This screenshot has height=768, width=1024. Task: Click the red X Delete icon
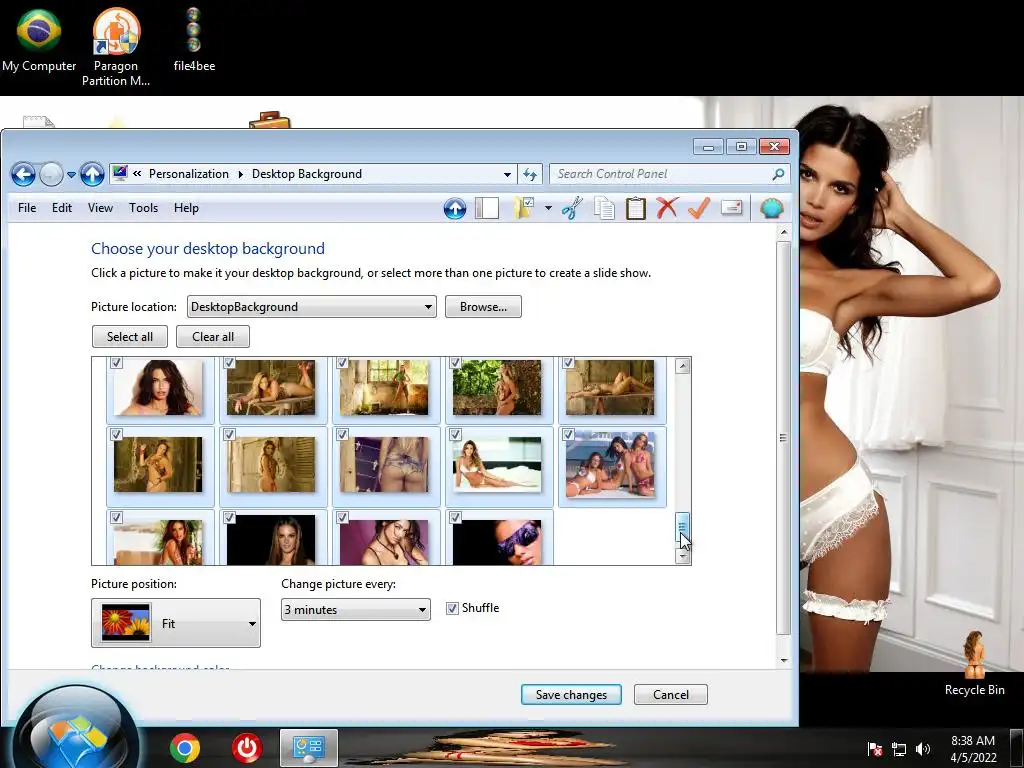click(x=667, y=208)
